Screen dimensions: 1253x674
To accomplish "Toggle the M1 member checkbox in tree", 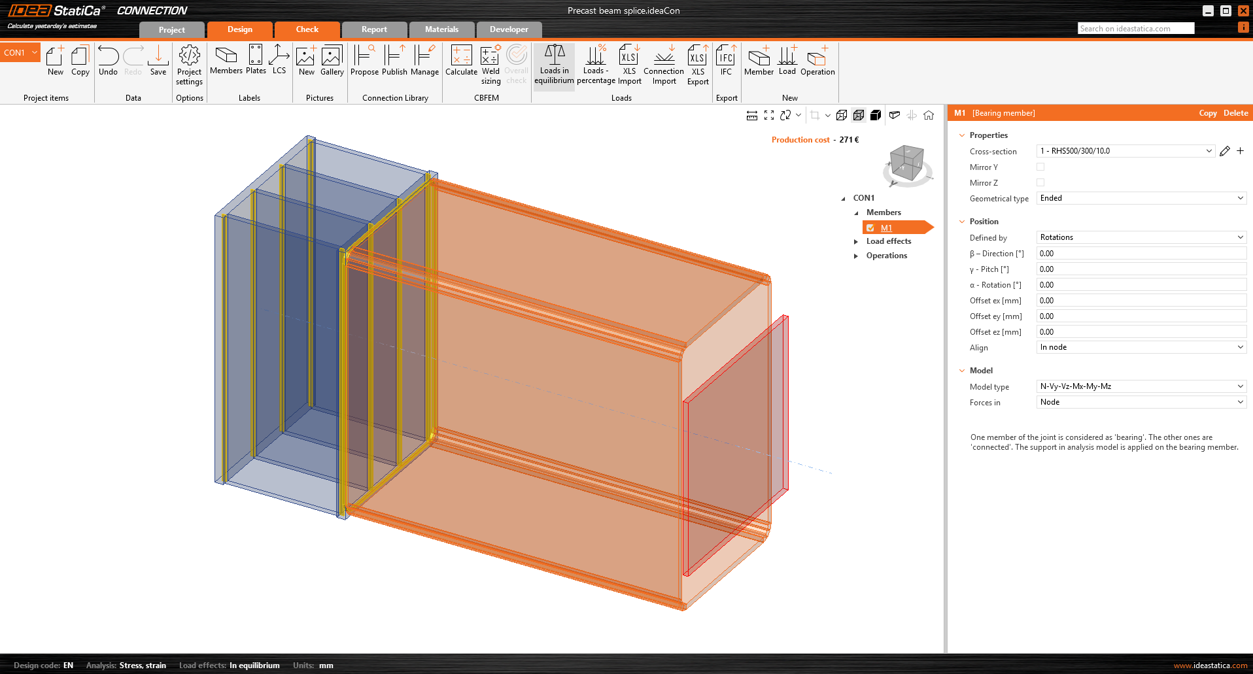I will tap(870, 228).
